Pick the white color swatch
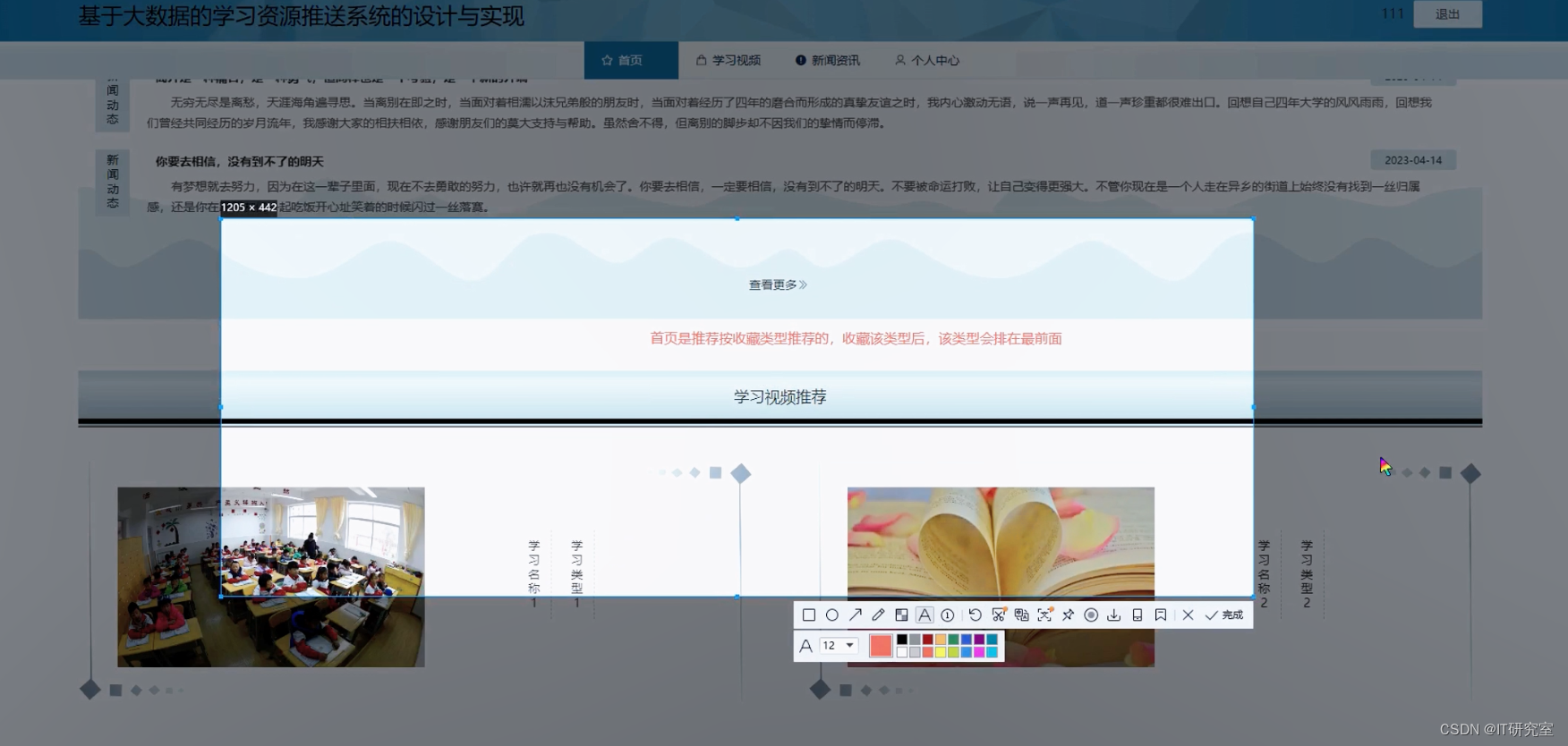1568x746 pixels. (x=902, y=652)
